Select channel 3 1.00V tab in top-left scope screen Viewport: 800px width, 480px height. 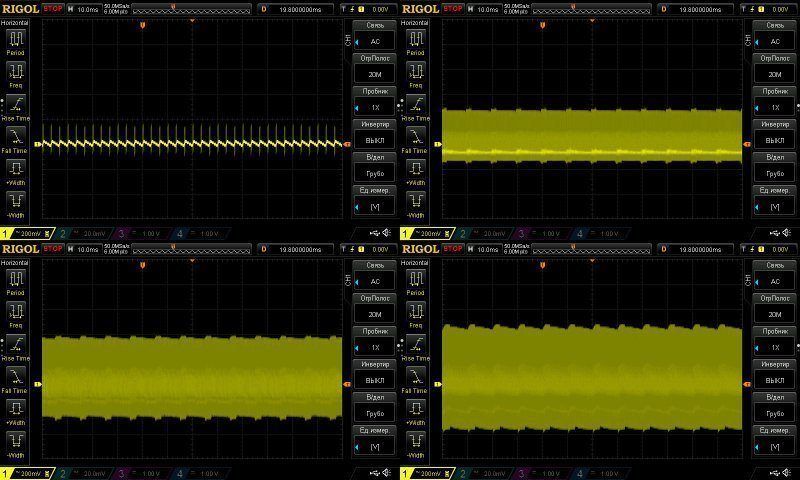[x=142, y=234]
